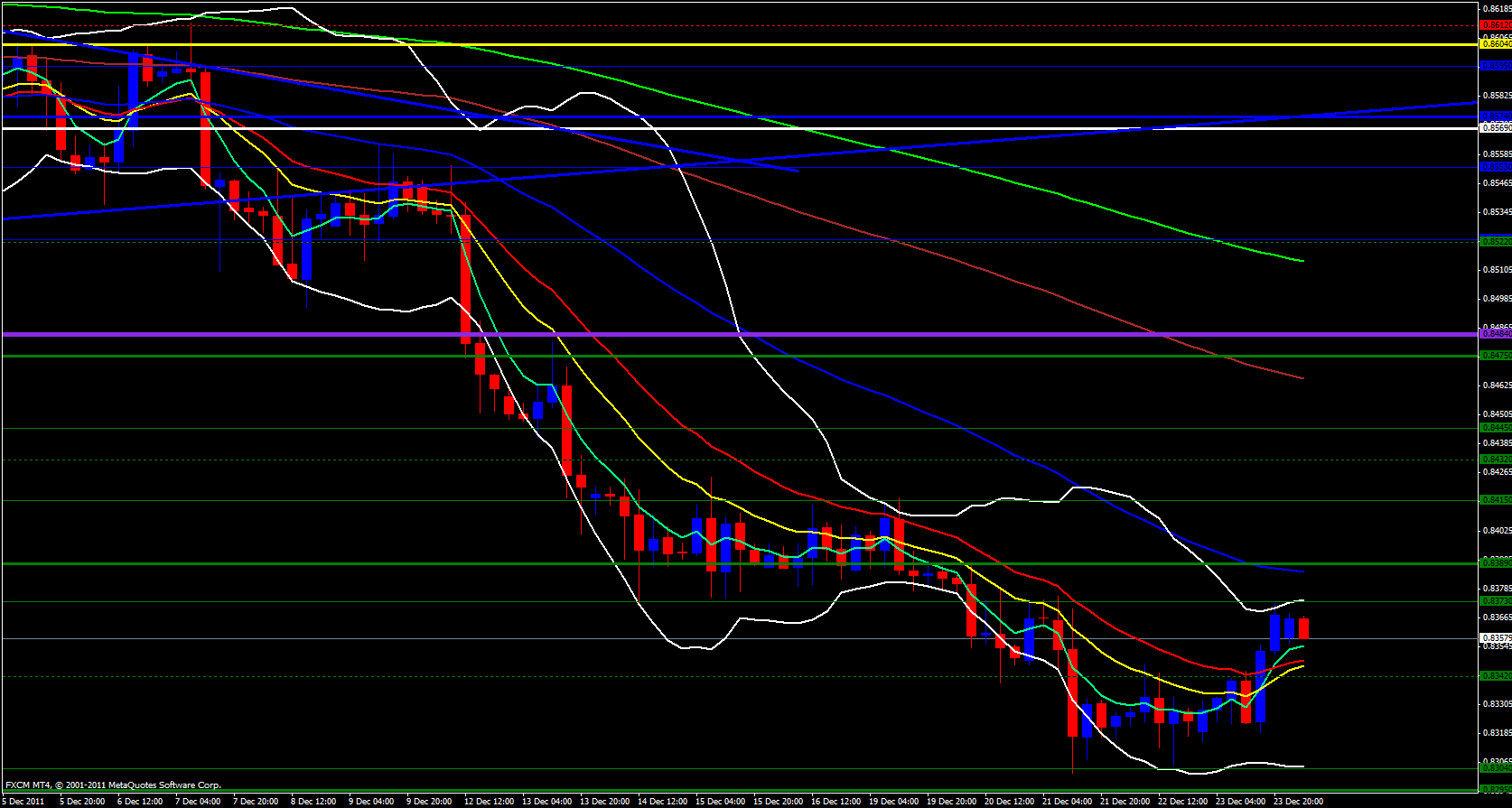Click the 5 Dec 2011 date label
This screenshot has height=808, width=1512.
pyautogui.click(x=24, y=801)
